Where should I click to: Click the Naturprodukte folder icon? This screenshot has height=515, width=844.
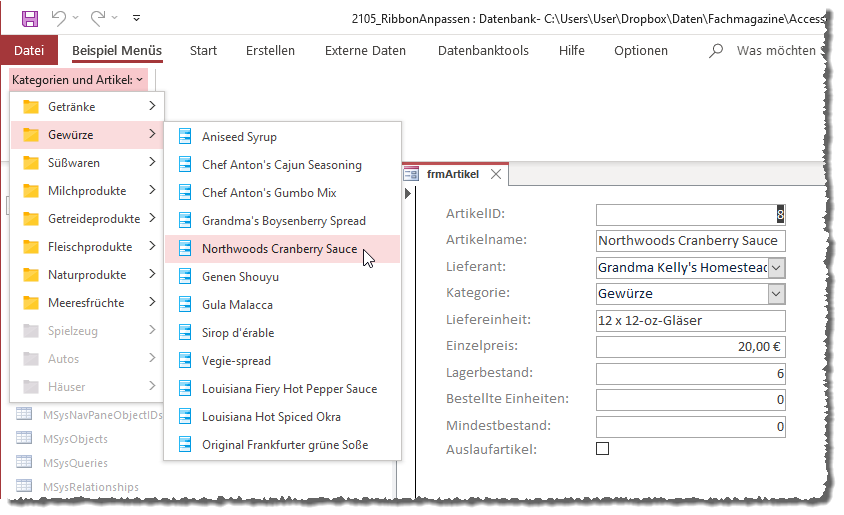click(x=31, y=274)
